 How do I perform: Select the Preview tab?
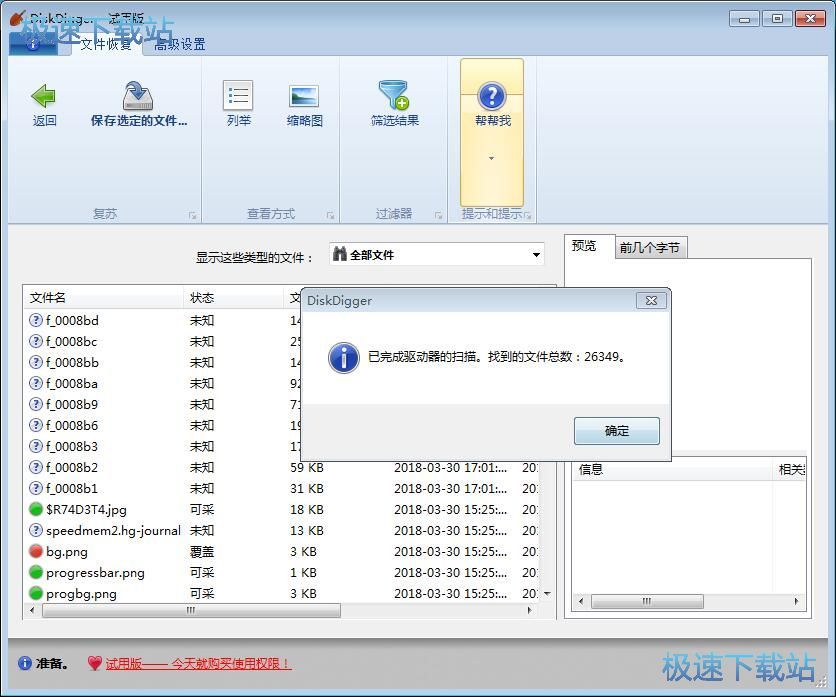point(584,246)
